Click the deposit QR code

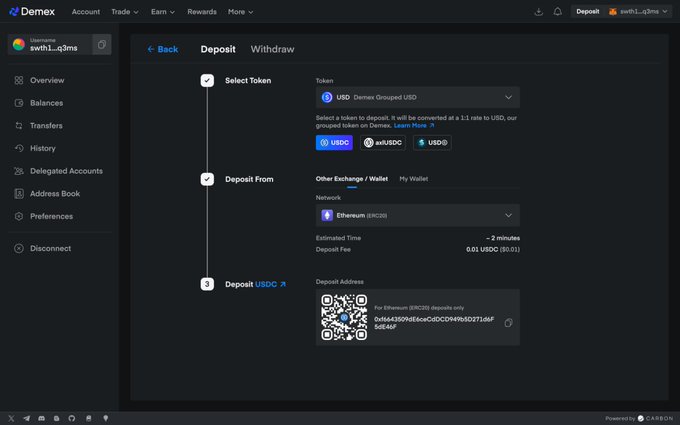pos(343,317)
